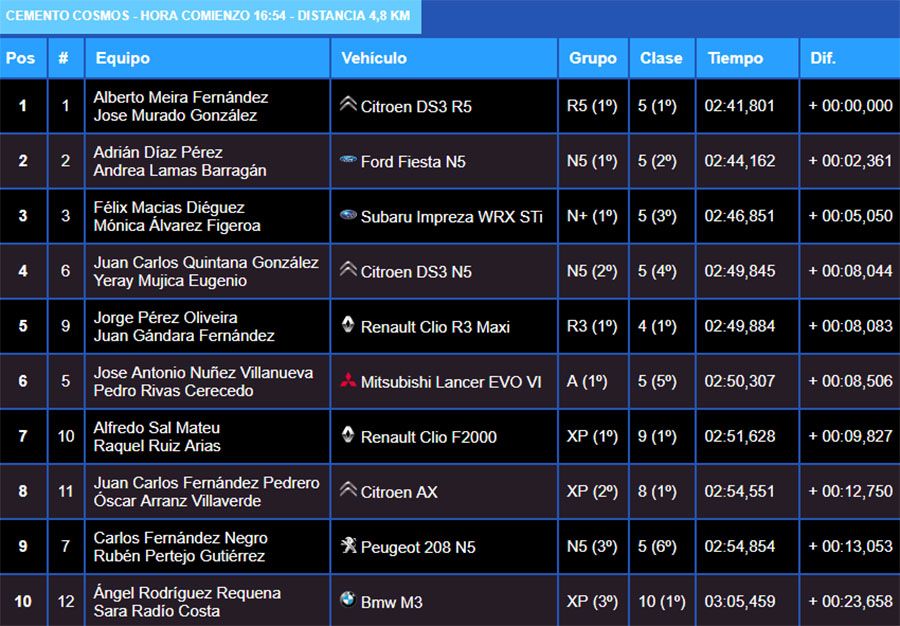This screenshot has height=626, width=900.
Task: Click the Renault logo beside Clio R3 Maxi
Action: tap(348, 325)
